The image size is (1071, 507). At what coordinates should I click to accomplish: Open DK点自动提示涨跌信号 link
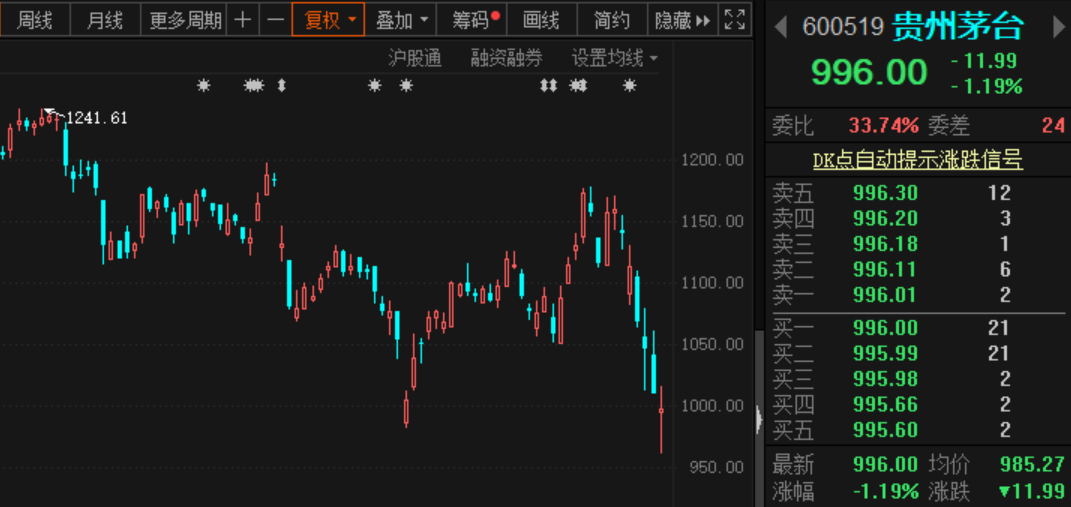click(917, 160)
